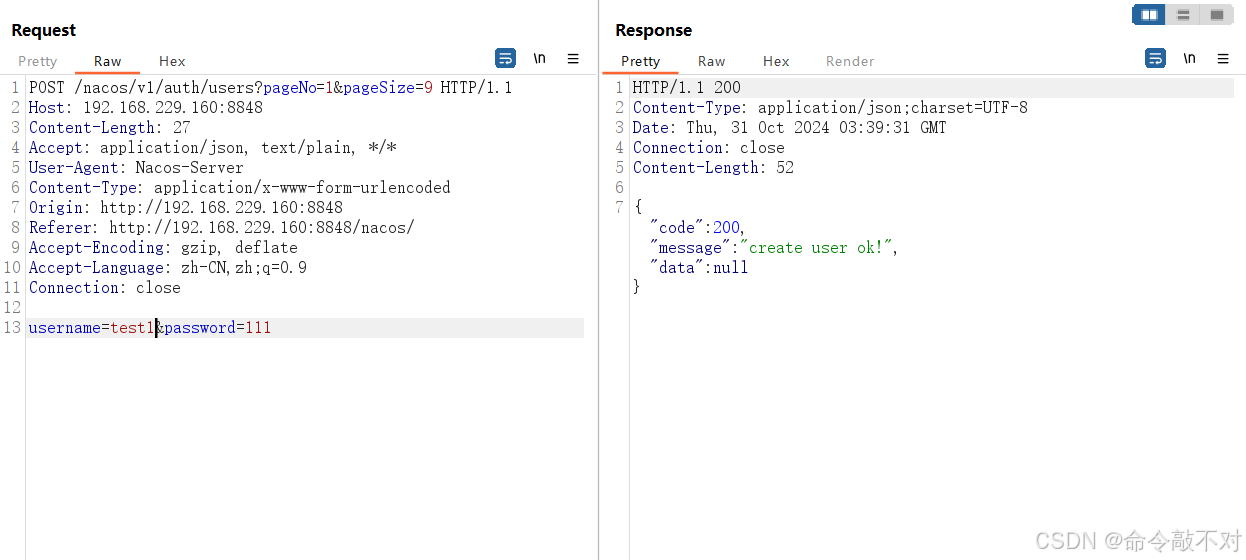
Task: Click the password=111 body parameter
Action: click(x=218, y=328)
